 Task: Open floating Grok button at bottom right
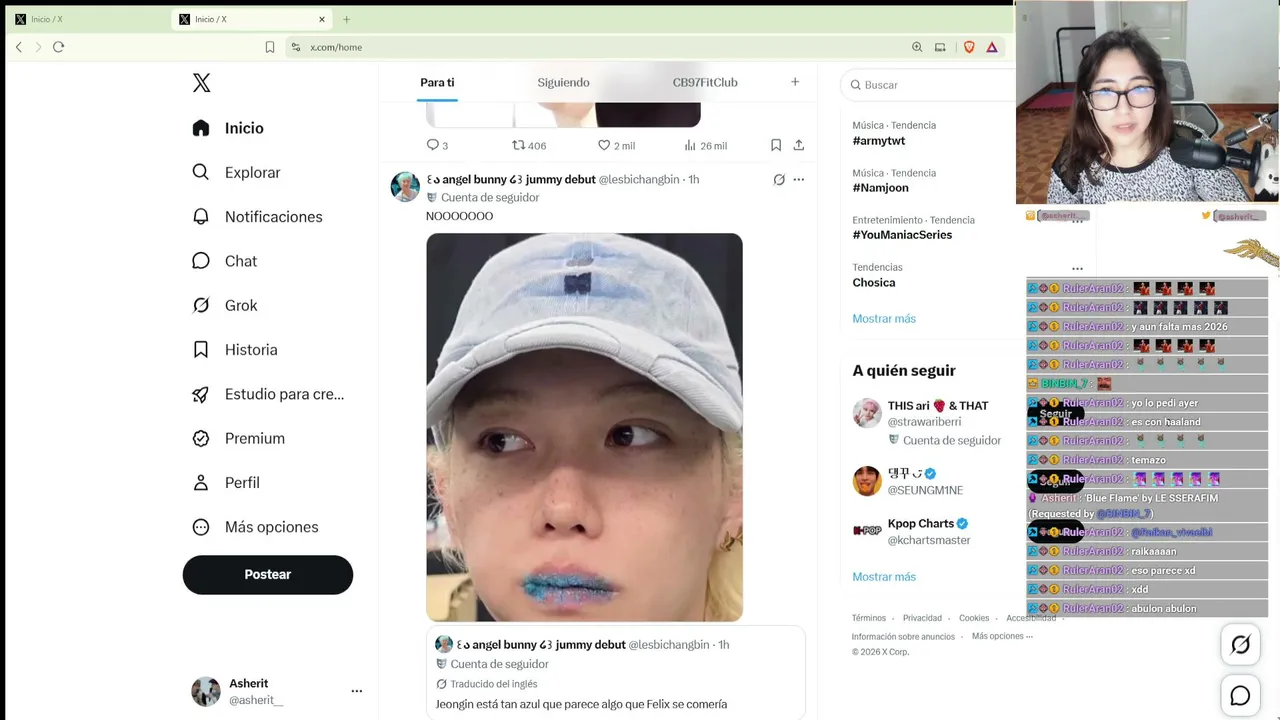[x=1240, y=645]
